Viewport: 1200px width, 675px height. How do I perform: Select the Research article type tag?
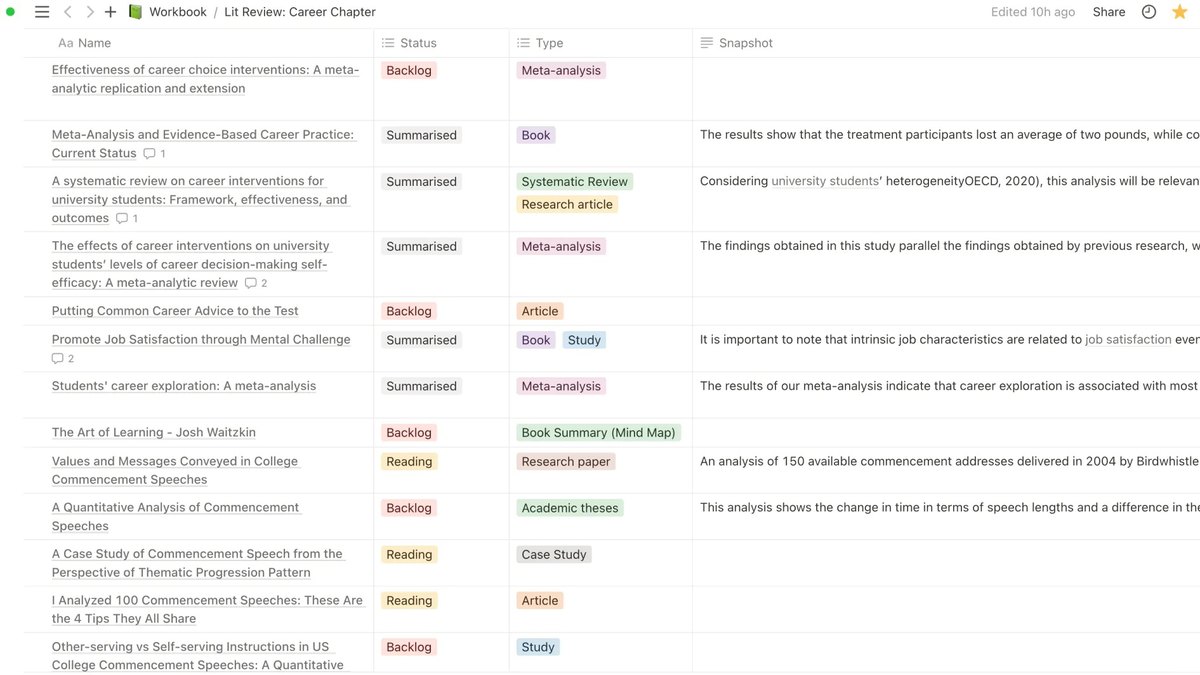[x=568, y=204]
